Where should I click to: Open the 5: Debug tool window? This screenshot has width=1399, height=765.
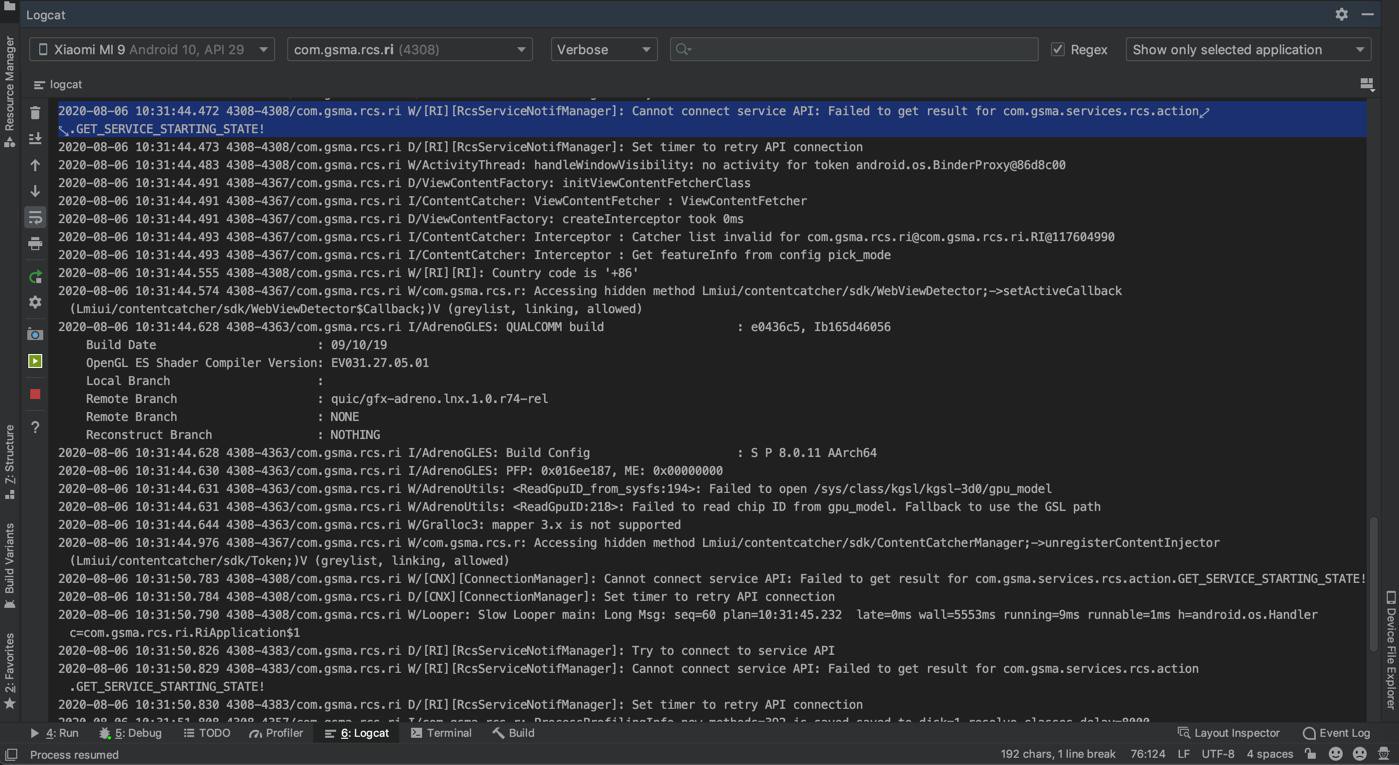[130, 733]
